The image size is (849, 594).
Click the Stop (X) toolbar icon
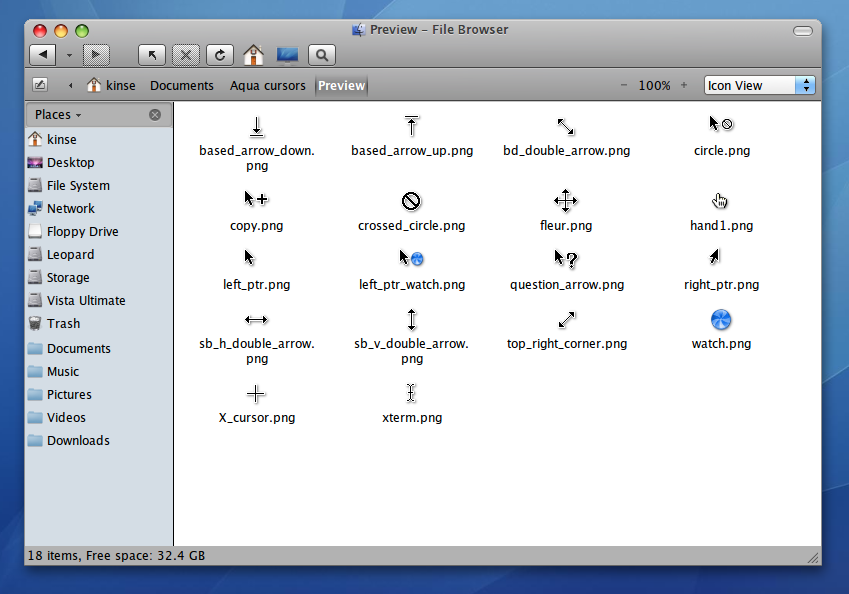(x=185, y=54)
